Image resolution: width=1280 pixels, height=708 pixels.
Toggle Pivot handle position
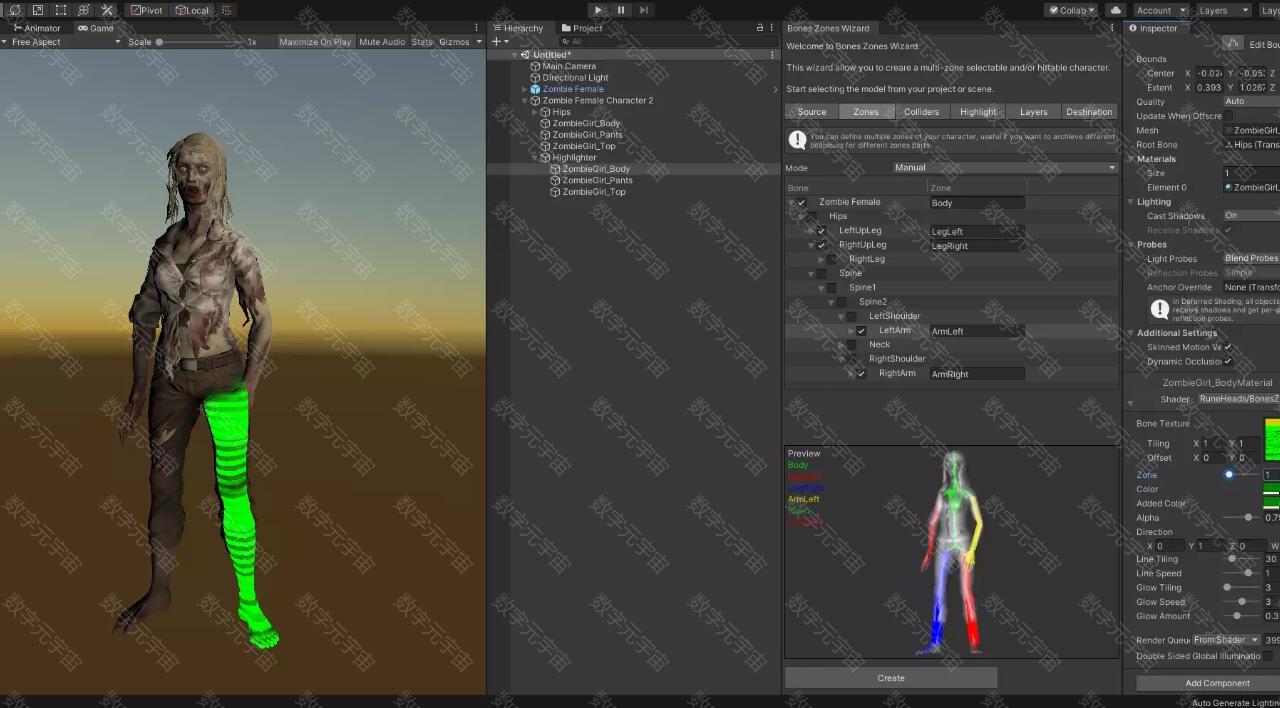147,10
